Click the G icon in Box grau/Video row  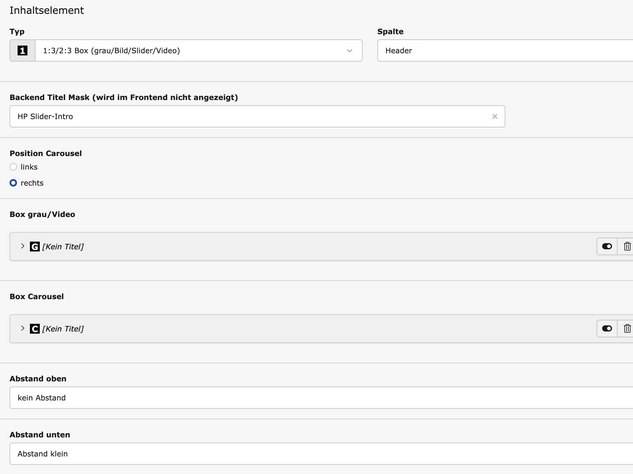35,246
